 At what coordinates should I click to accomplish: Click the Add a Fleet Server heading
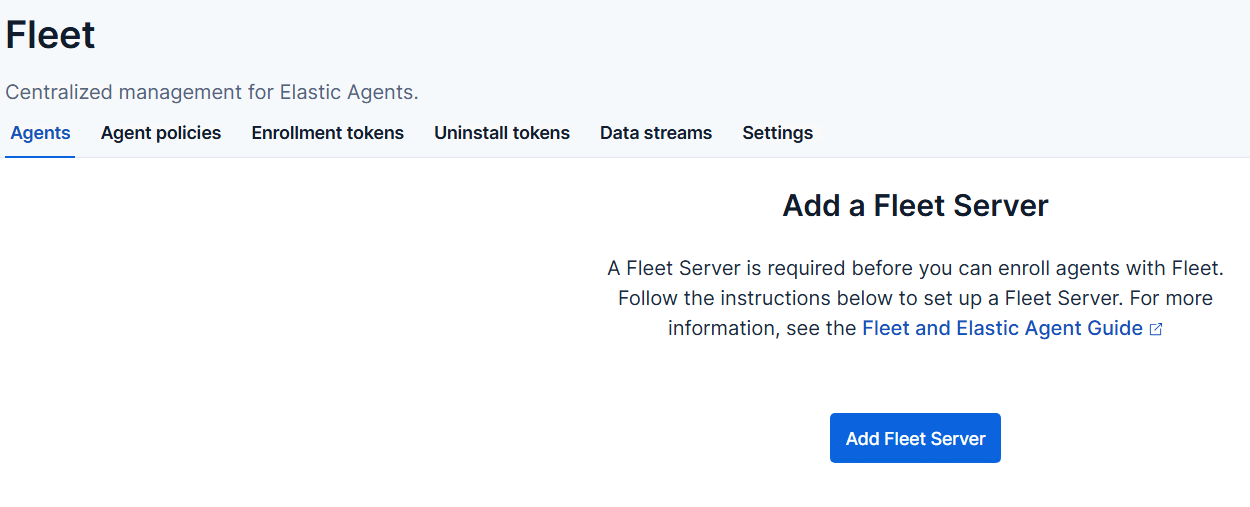click(x=915, y=206)
